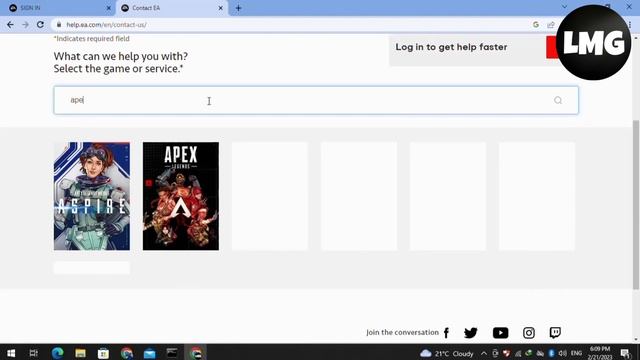640x360 pixels.
Task: Click the page vertical scrollbar
Action: 636,204
